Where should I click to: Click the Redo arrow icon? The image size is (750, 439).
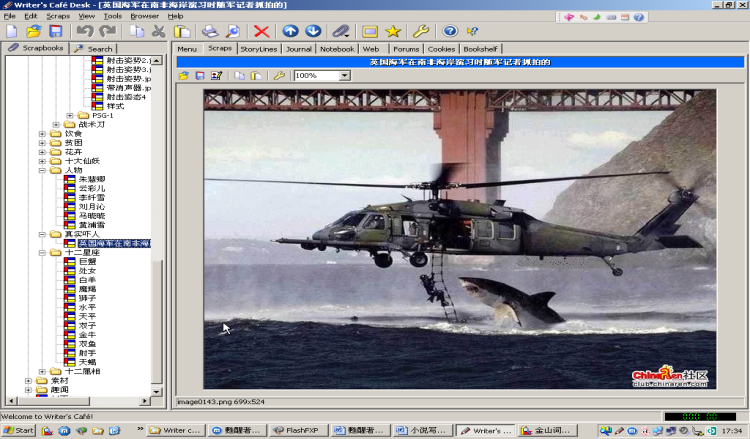tap(108, 32)
